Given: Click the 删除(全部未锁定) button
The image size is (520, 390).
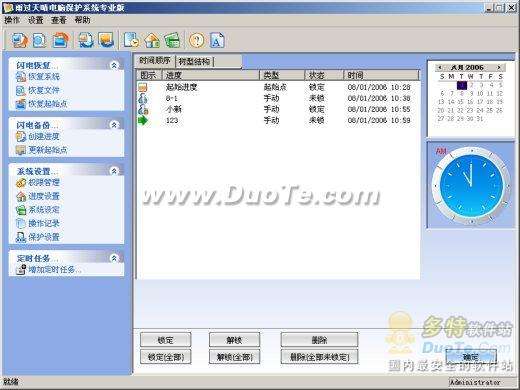Looking at the screenshot, I should (319, 357).
